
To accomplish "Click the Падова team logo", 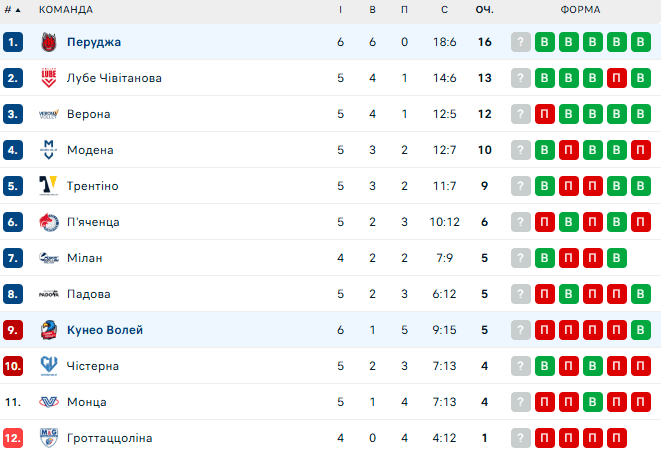I will 48,294.
